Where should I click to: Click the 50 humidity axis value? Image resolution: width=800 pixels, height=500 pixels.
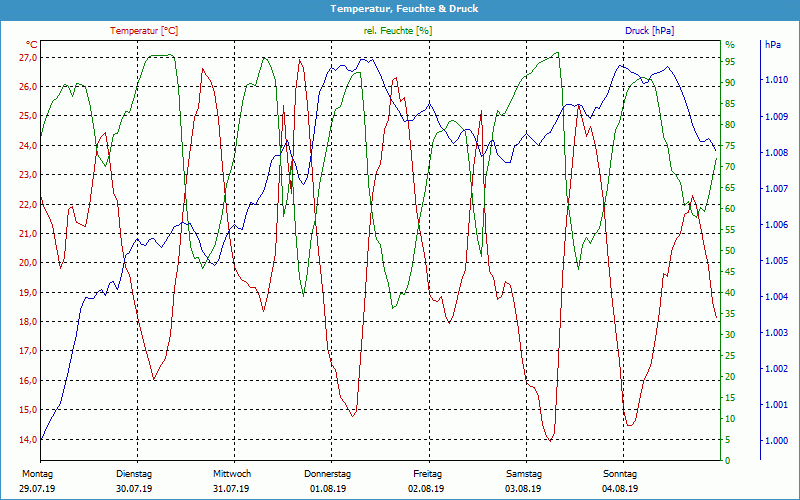730,251
